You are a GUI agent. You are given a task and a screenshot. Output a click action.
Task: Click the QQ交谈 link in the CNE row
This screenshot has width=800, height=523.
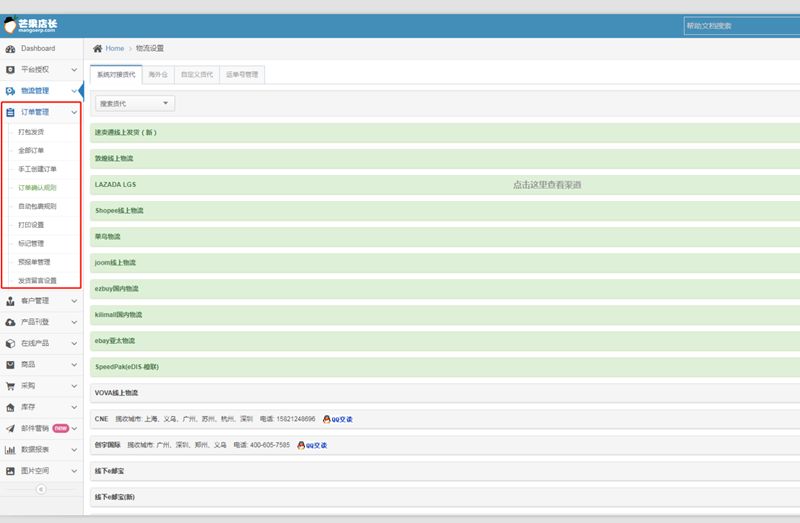342,419
